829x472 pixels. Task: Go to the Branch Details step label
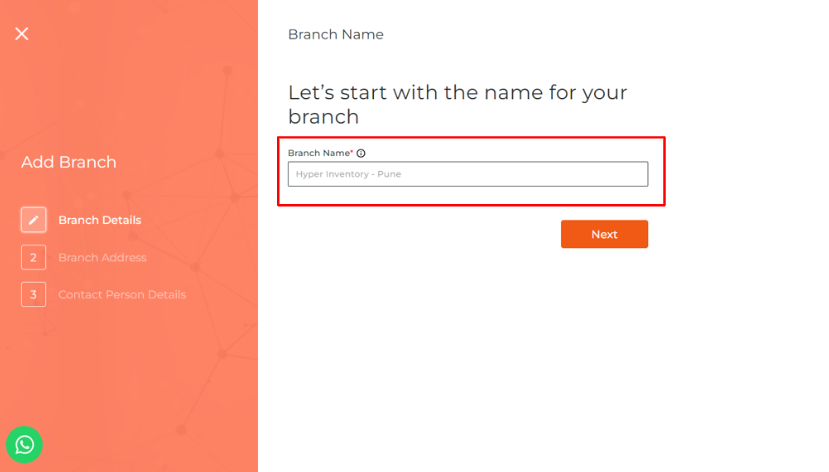click(x=99, y=220)
